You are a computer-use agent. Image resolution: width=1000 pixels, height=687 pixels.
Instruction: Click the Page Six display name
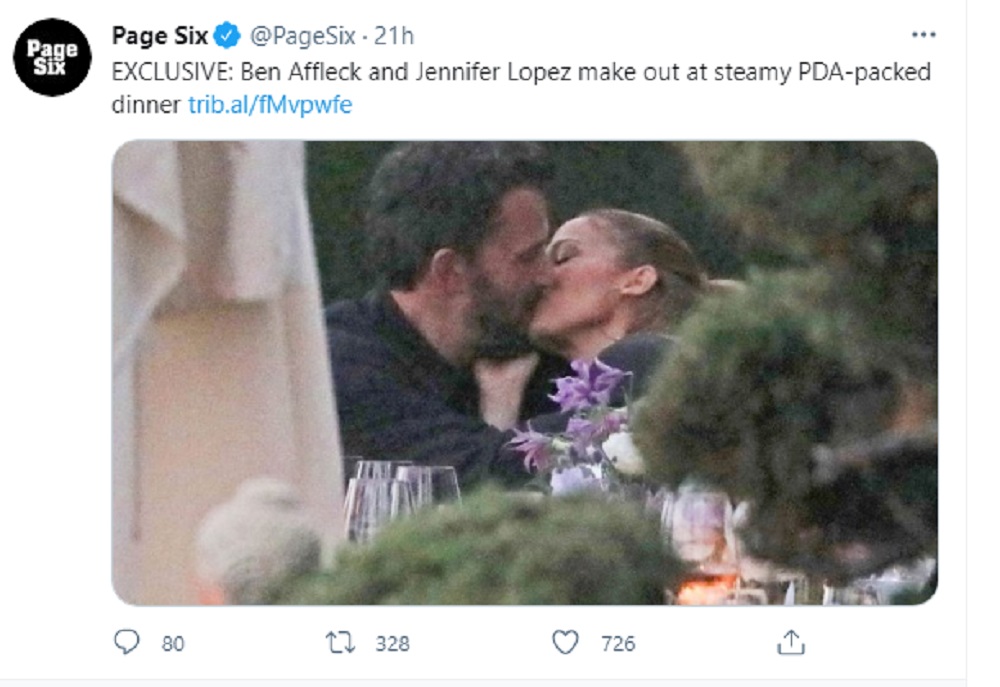[x=158, y=32]
